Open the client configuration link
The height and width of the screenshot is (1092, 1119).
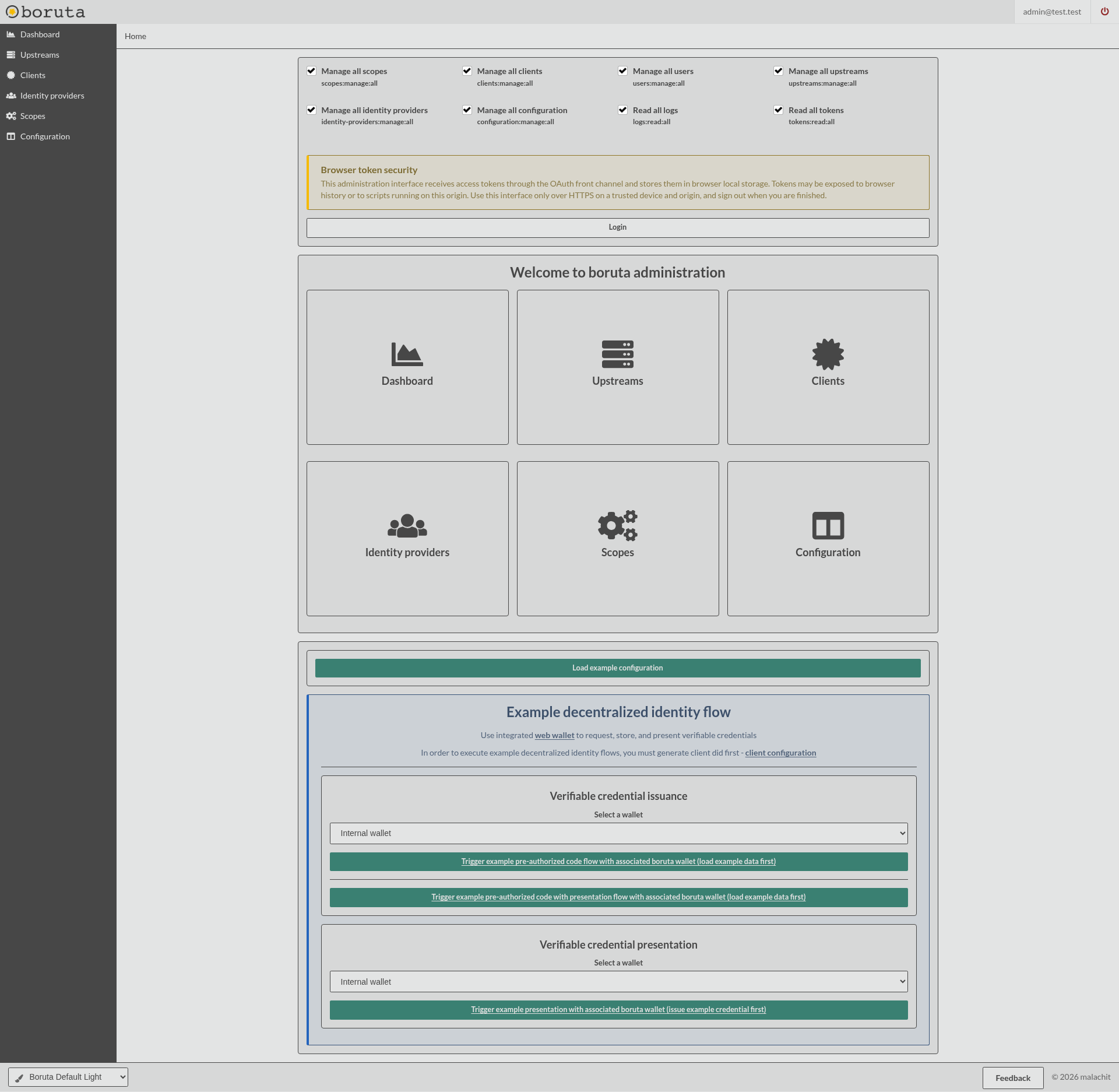pyautogui.click(x=780, y=753)
